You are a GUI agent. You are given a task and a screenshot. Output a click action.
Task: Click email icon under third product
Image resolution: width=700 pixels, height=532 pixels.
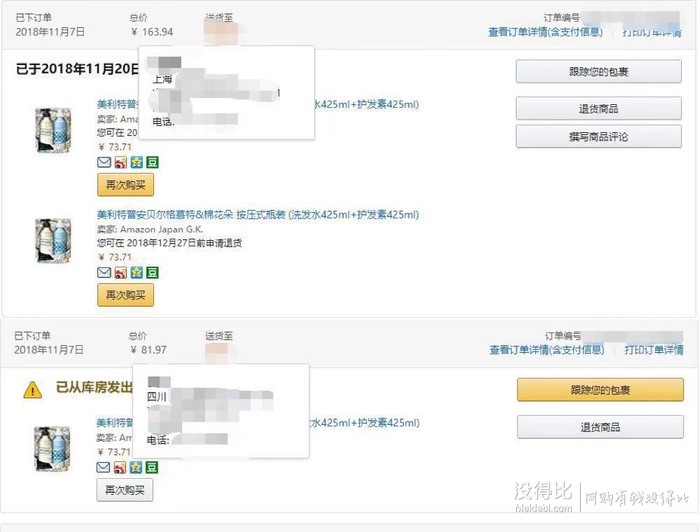click(103, 467)
